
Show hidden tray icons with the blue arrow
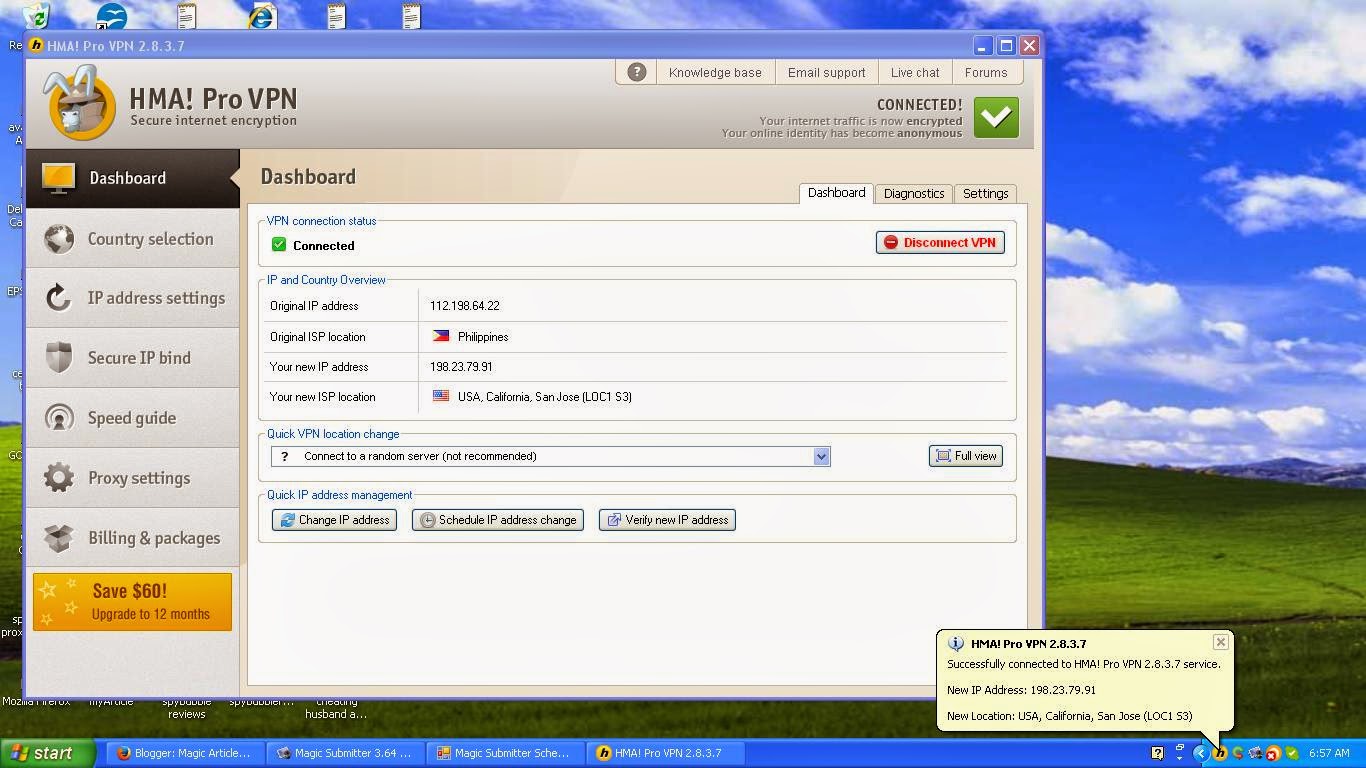pyautogui.click(x=1201, y=753)
